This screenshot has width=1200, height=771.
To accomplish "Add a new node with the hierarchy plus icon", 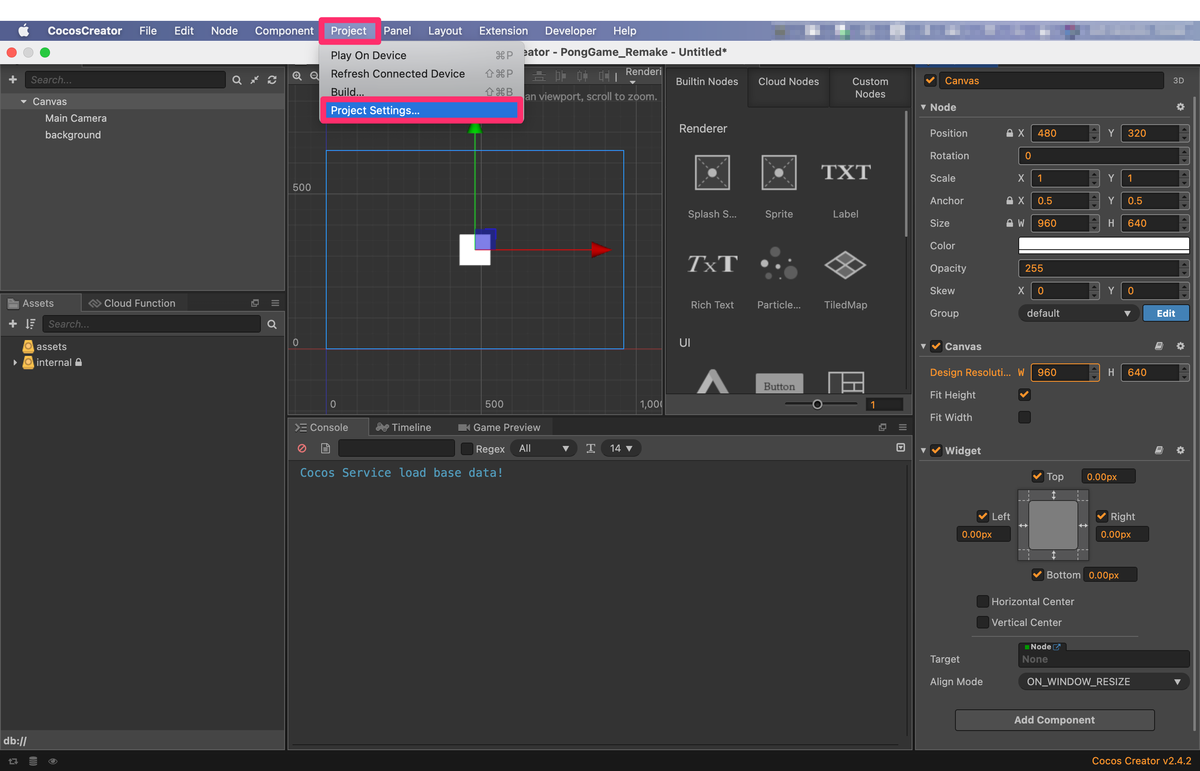I will (x=13, y=80).
